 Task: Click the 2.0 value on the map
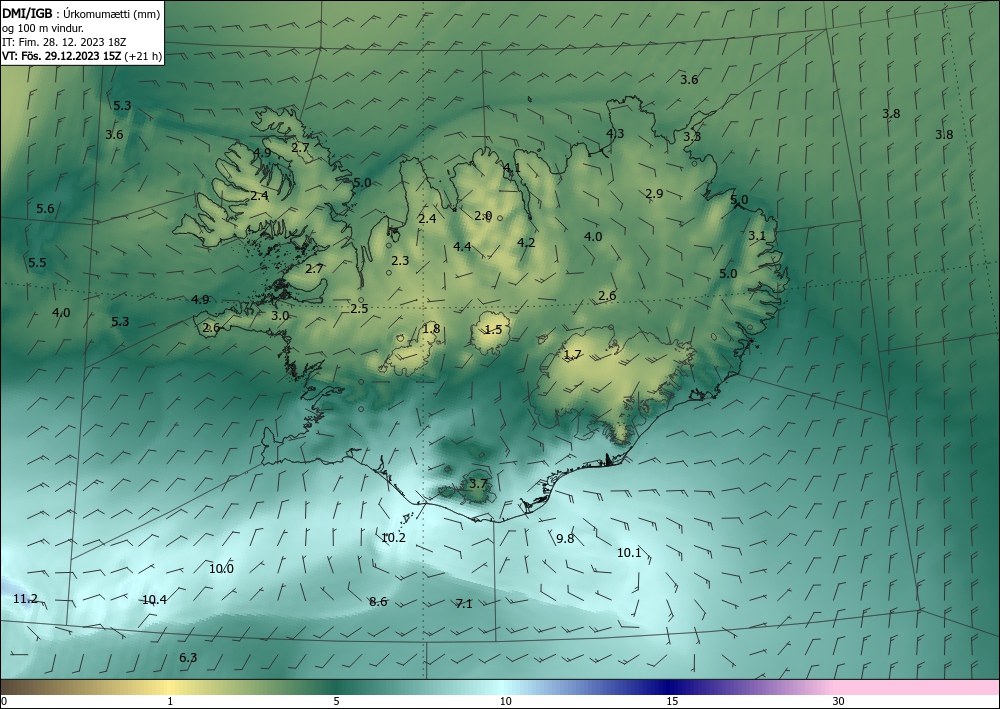coord(483,216)
